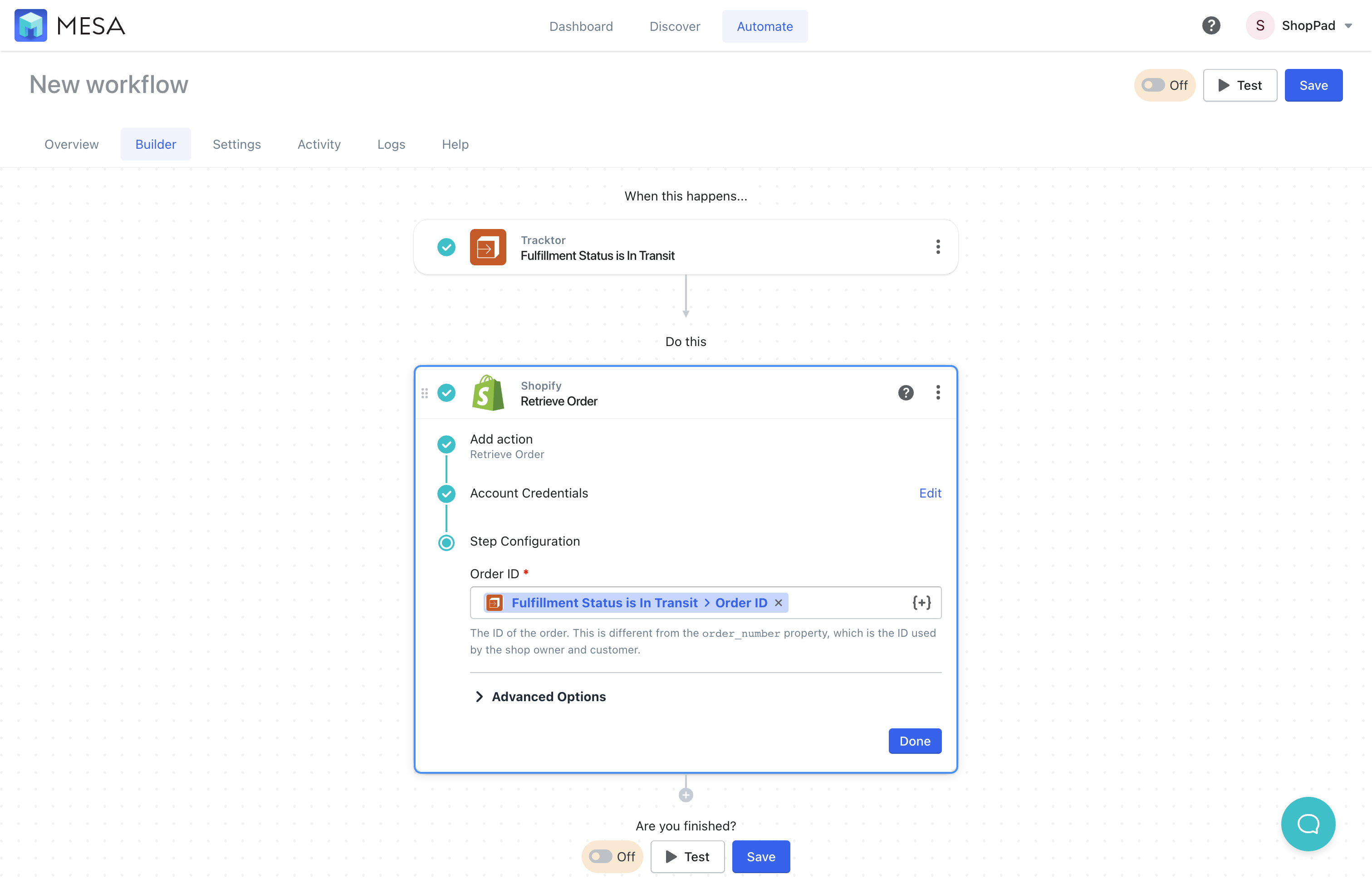Click the Step Configuration label
Image resolution: width=1372 pixels, height=888 pixels.
(524, 541)
